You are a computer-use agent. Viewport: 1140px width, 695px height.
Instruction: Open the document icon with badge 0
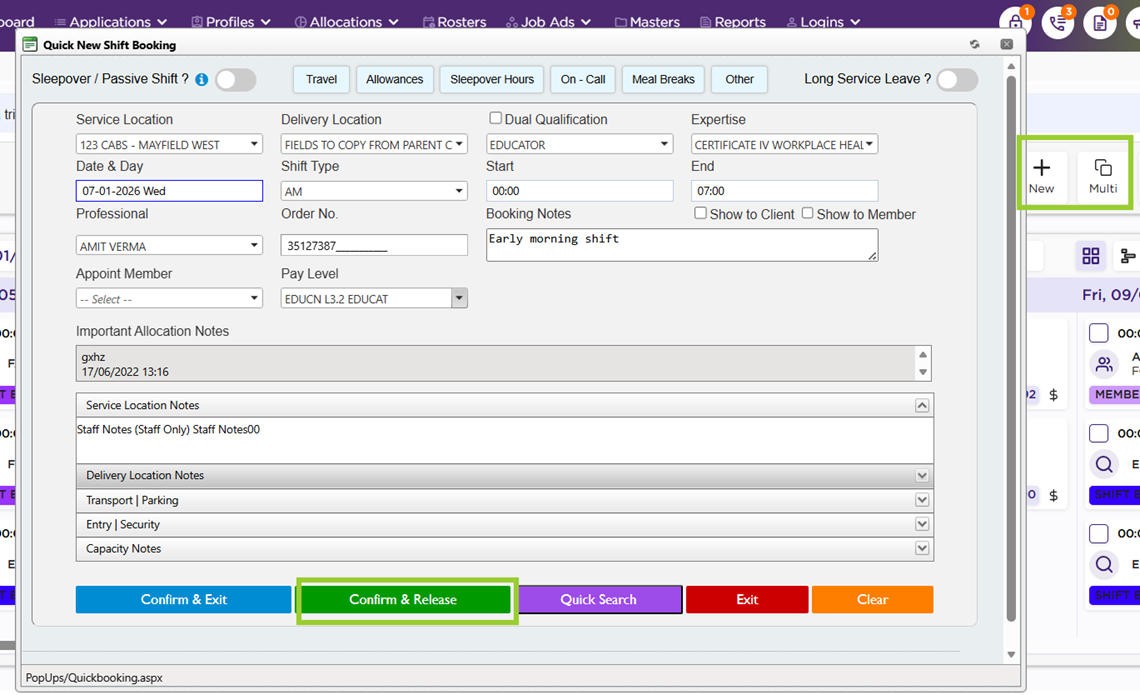(1100, 22)
